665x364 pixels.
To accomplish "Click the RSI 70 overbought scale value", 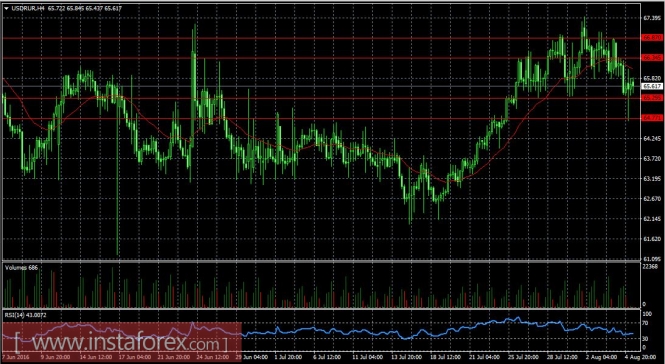I will coord(645,323).
